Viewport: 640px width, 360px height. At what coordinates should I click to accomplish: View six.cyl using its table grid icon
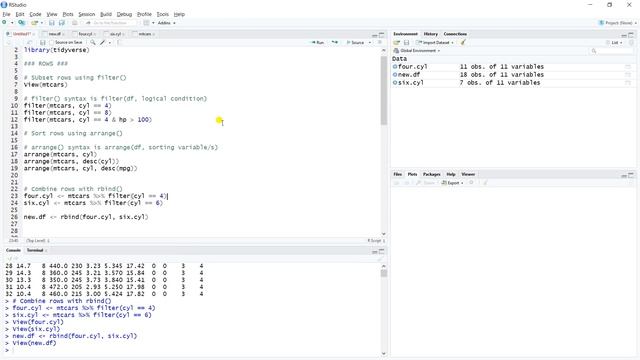tap(628, 83)
